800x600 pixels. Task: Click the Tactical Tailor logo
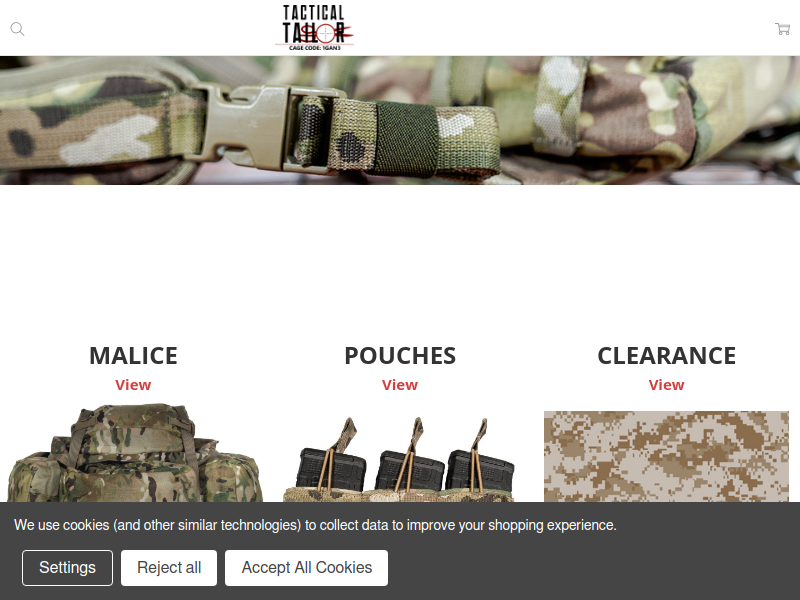pyautogui.click(x=314, y=28)
